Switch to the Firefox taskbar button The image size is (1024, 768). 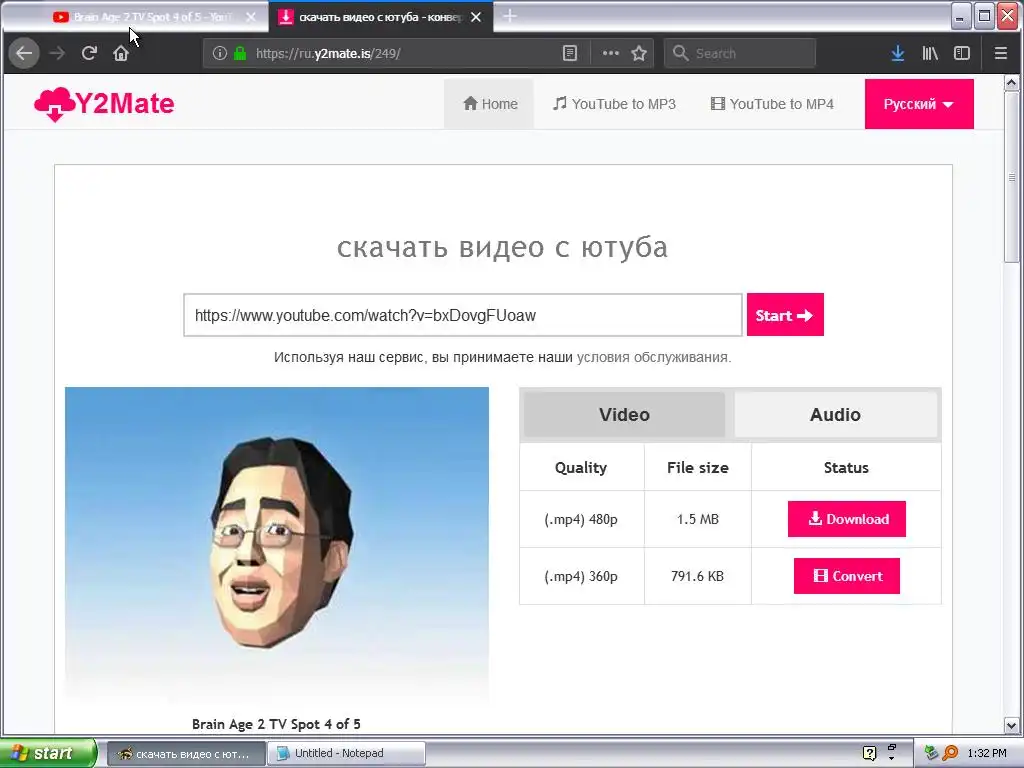(186, 754)
